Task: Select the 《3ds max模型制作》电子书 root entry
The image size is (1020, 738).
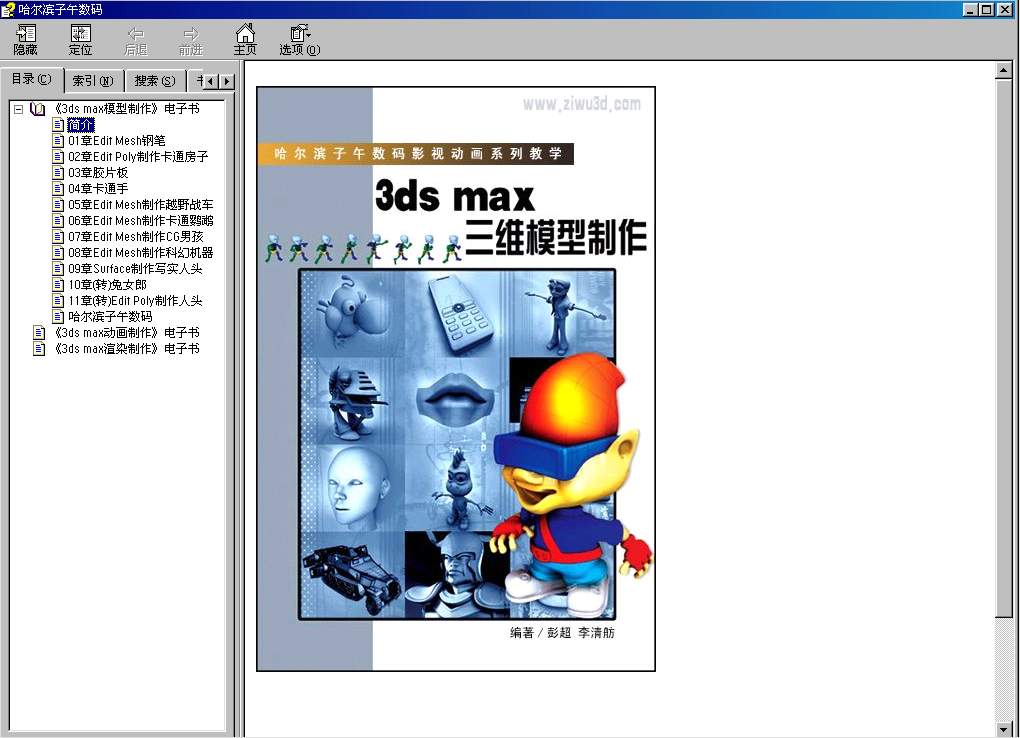Action: point(126,109)
